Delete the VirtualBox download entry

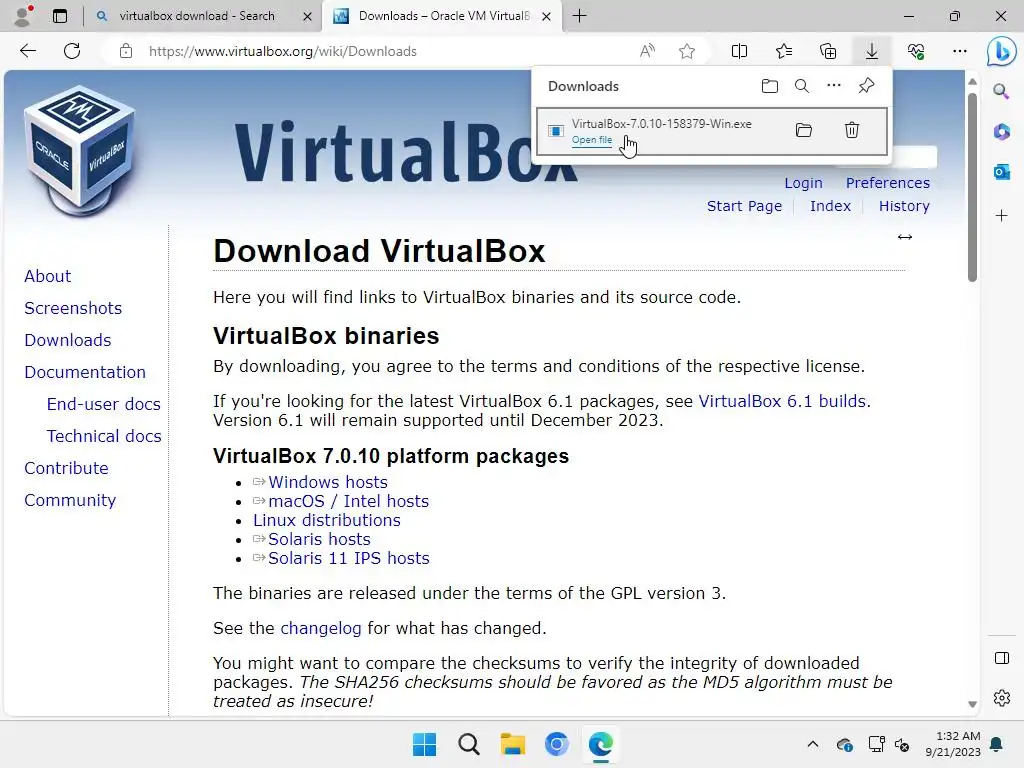point(852,130)
